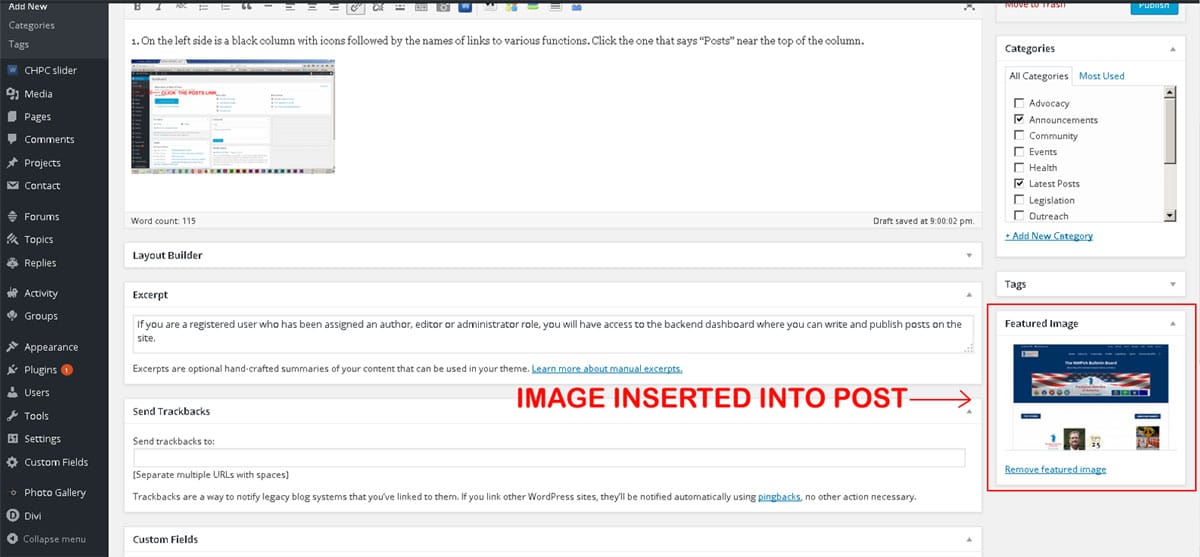Image resolution: width=1200 pixels, height=557 pixels.
Task: Tick the Community category checkbox
Action: 1019,135
